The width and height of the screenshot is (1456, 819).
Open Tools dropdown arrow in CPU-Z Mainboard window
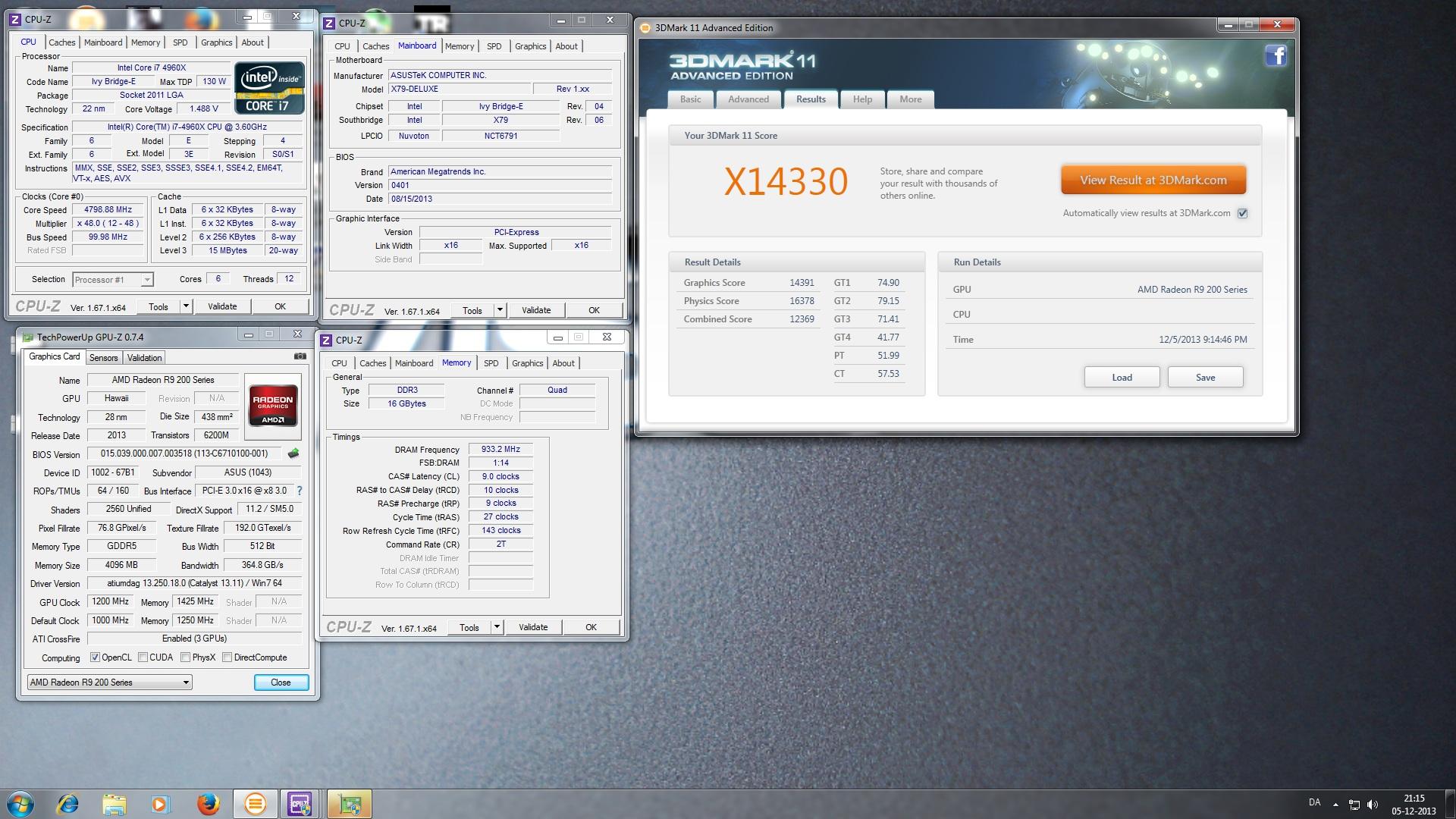coord(500,310)
